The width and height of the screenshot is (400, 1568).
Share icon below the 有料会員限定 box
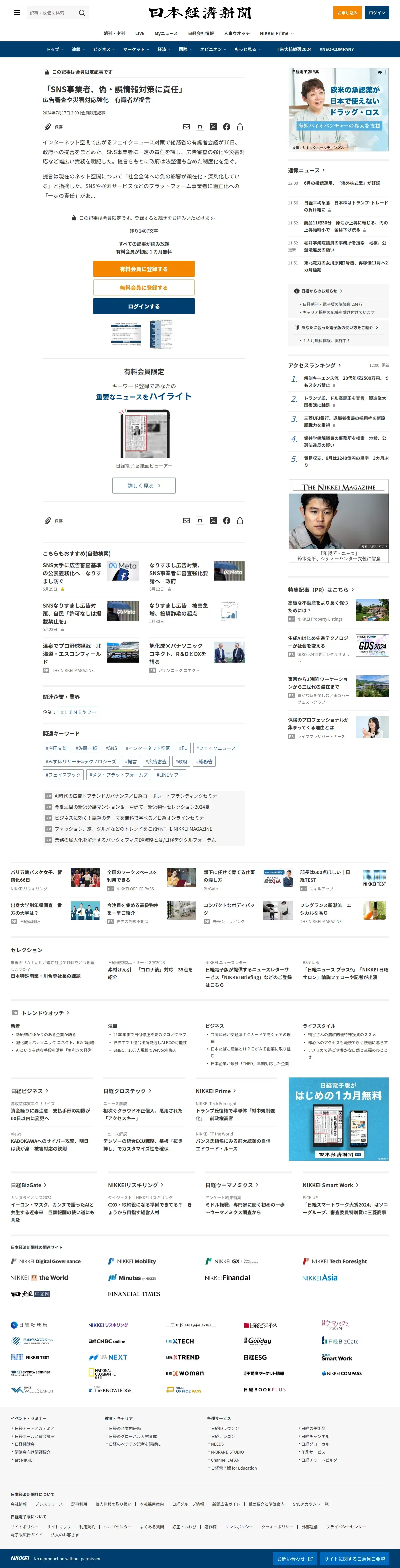click(240, 521)
